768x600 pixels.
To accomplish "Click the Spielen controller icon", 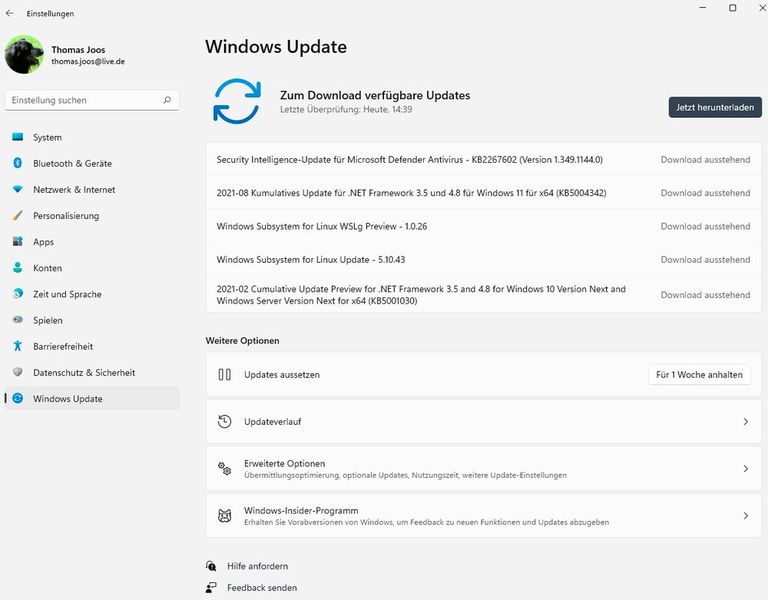I will tap(18, 320).
